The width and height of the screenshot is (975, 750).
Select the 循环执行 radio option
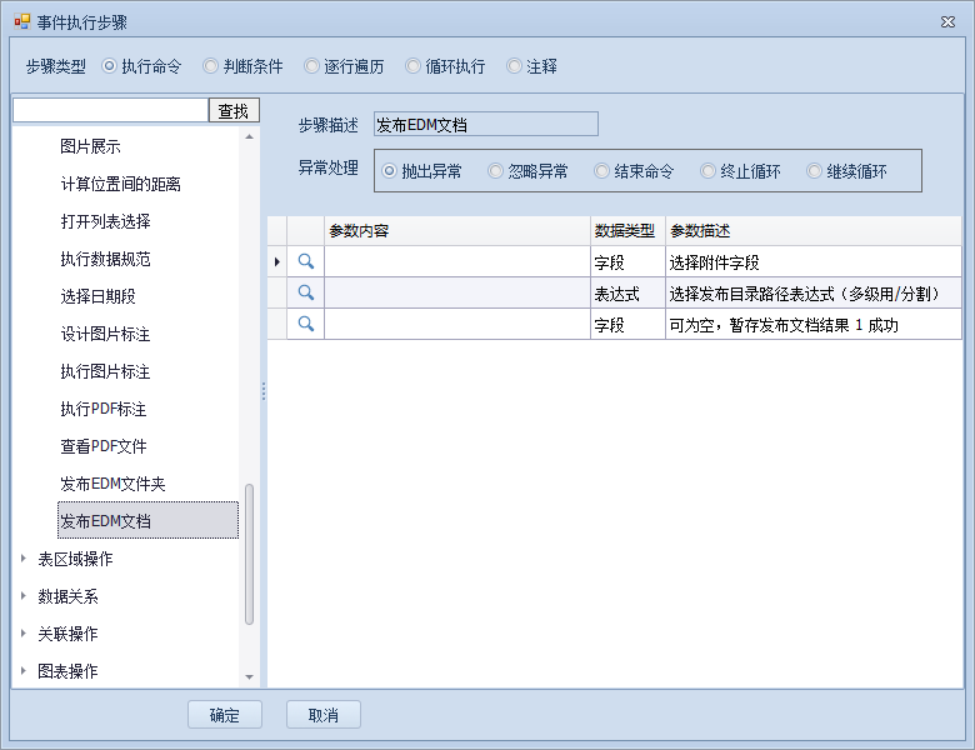tap(413, 67)
